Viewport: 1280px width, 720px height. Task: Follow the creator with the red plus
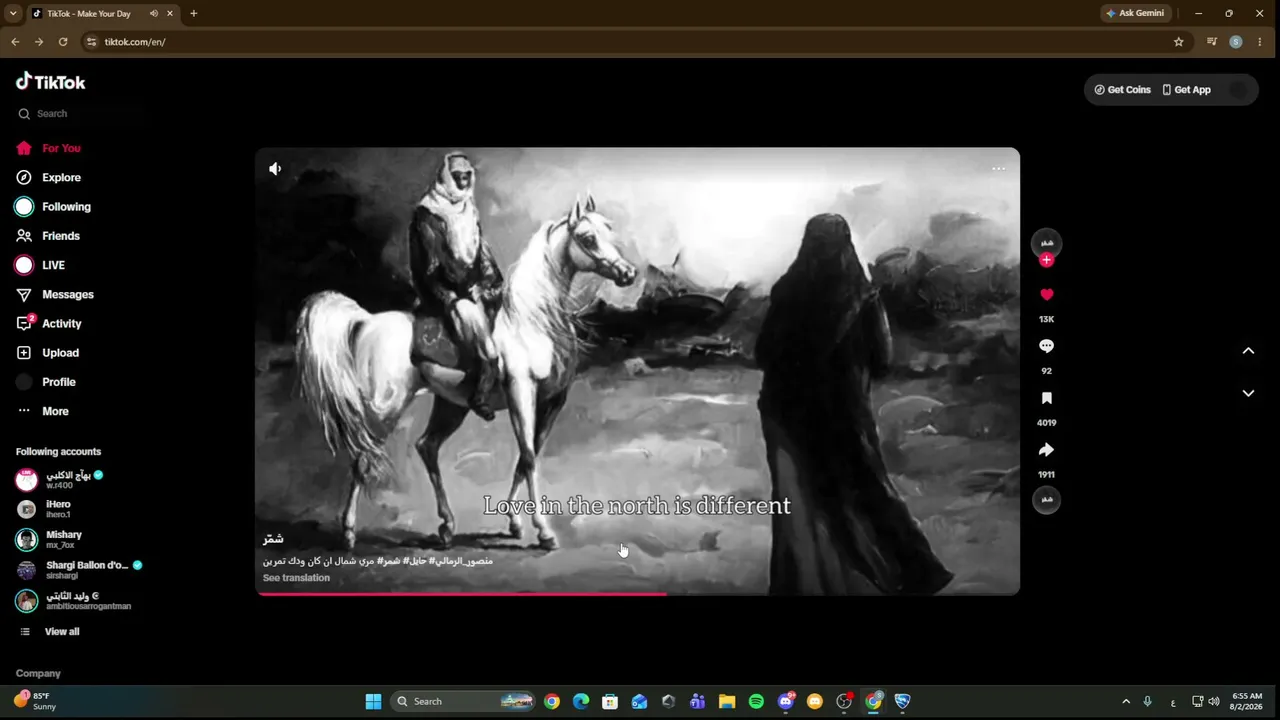point(1046,260)
